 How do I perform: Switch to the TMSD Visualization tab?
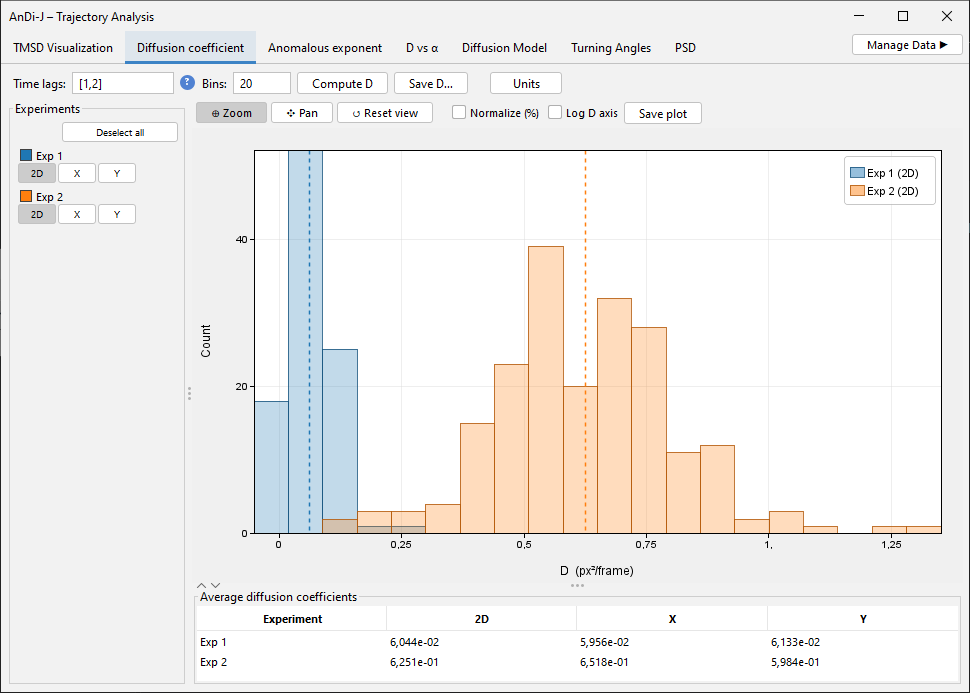click(x=63, y=48)
